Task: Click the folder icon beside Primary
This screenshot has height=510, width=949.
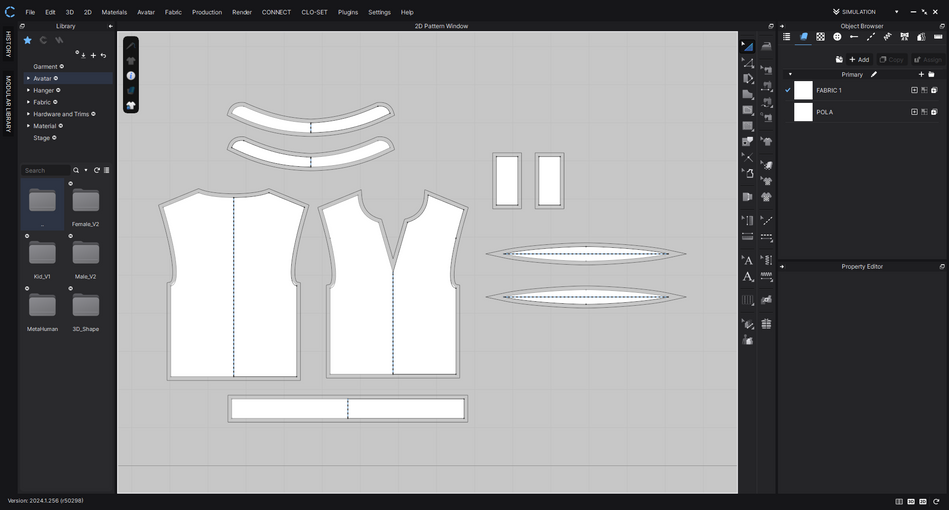Action: [x=931, y=74]
